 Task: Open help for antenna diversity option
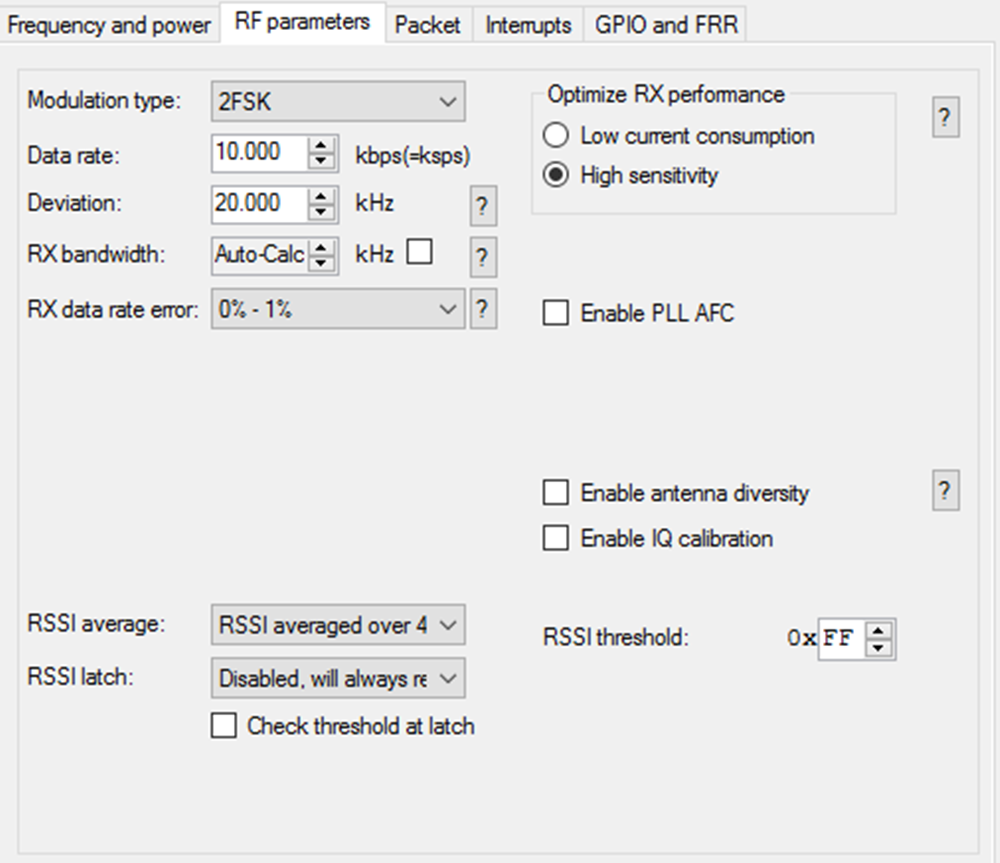[945, 492]
